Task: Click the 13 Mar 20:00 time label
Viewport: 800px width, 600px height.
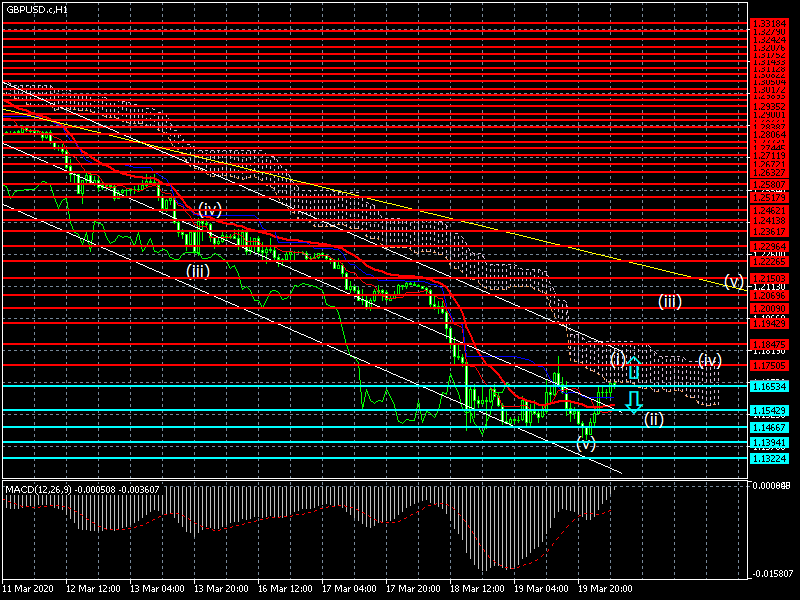Action: pos(221,588)
